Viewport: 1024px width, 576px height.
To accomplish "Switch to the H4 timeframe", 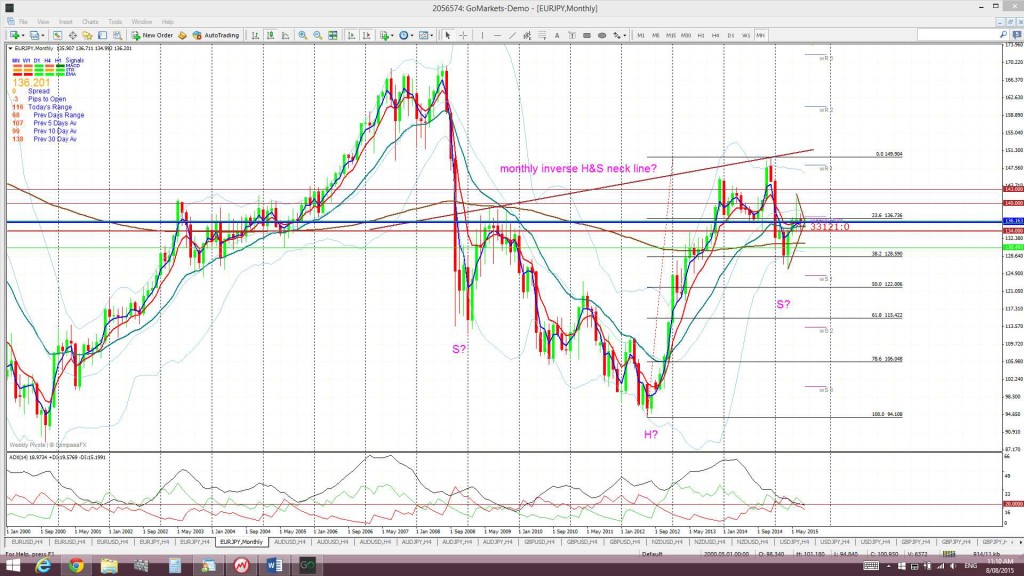I will (x=716, y=35).
